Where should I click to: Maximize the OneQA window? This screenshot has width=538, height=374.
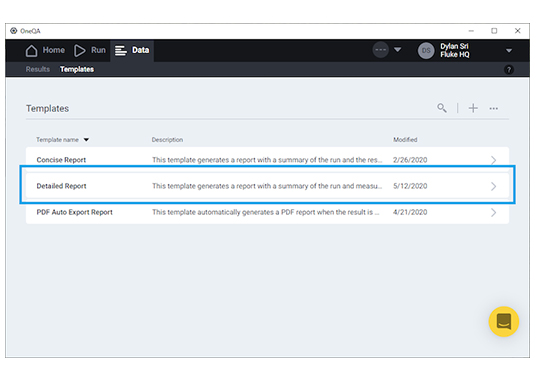click(494, 31)
